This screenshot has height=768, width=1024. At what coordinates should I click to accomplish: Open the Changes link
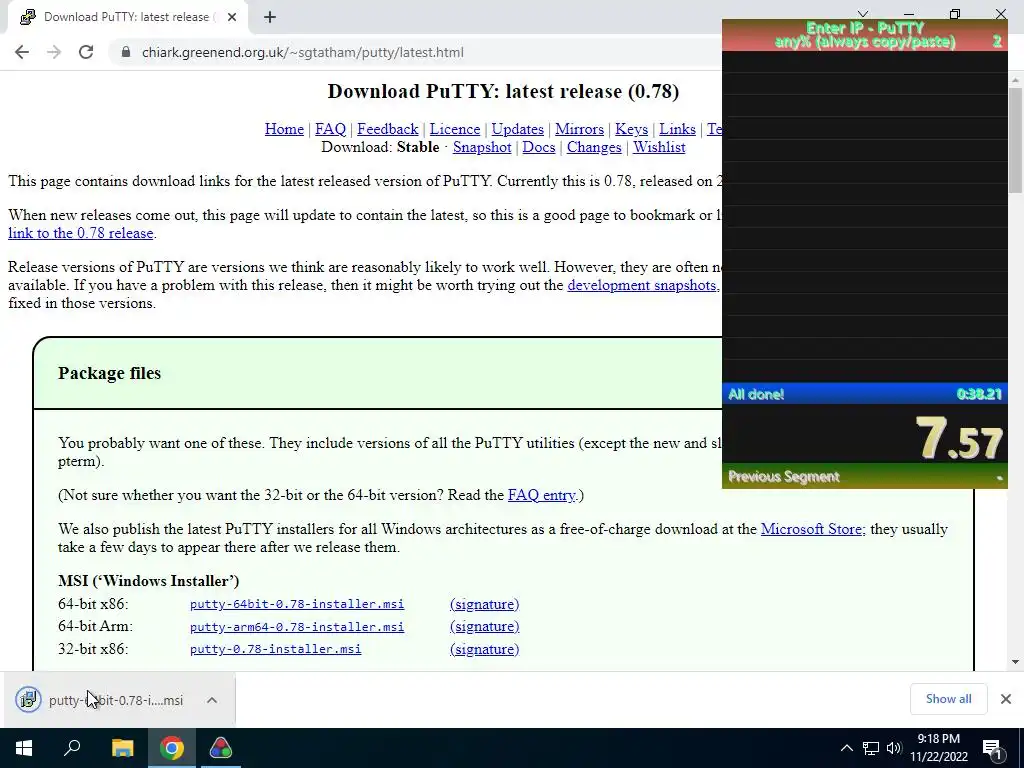[594, 147]
